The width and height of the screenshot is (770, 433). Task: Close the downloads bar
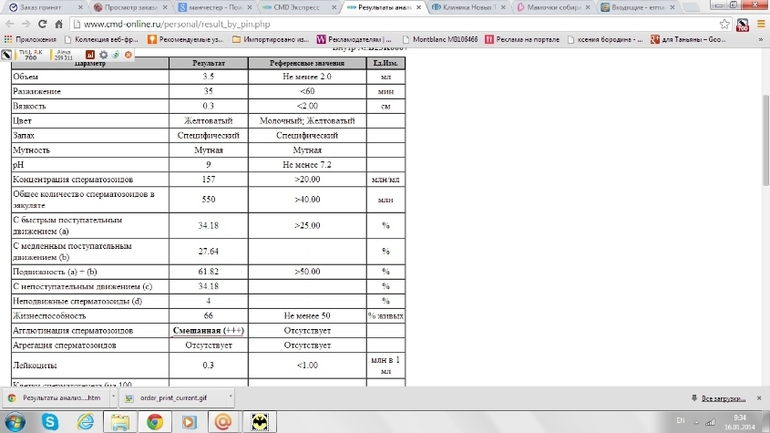click(x=760, y=397)
